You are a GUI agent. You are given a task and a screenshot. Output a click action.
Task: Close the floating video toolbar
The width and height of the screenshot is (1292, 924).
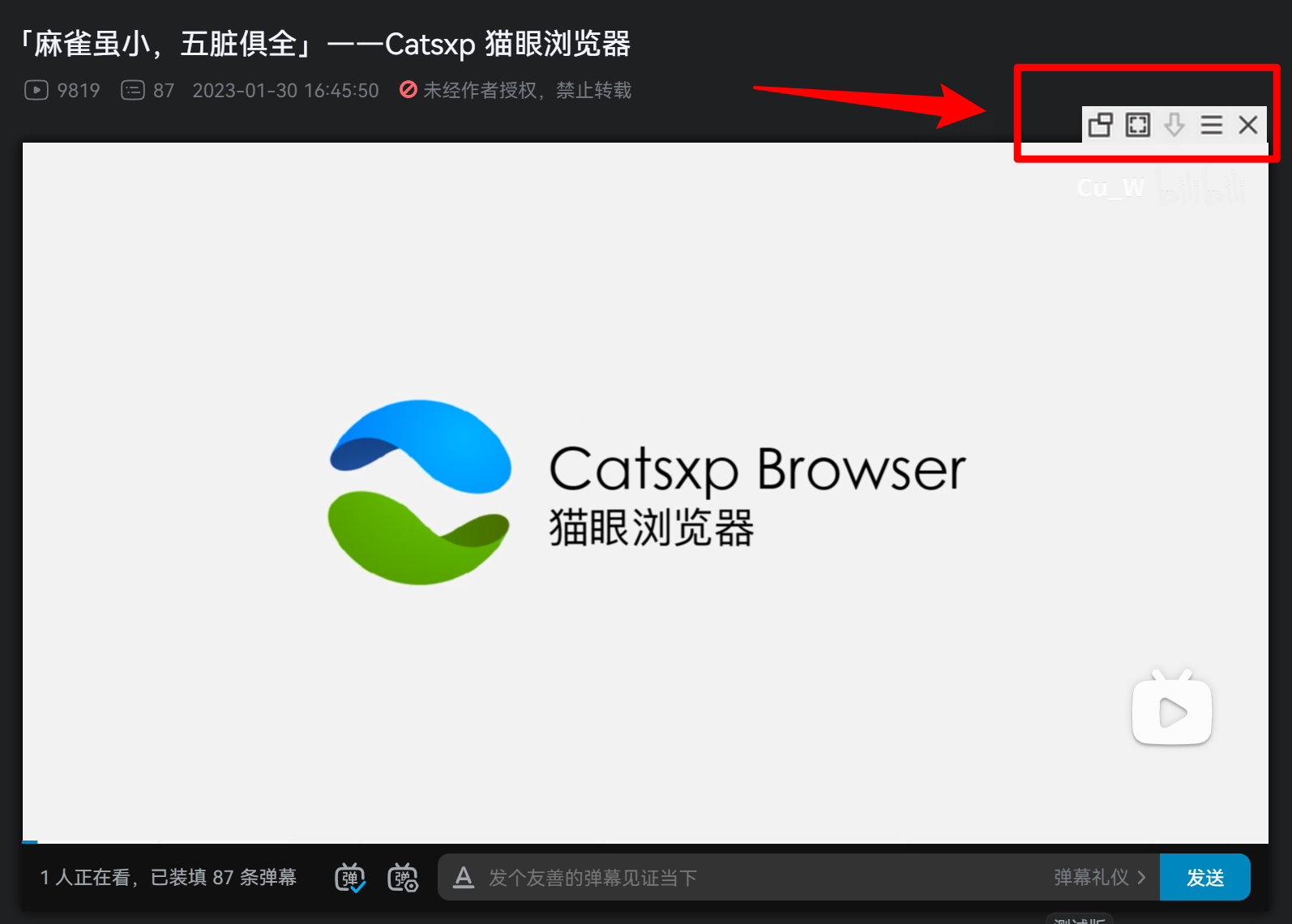[x=1247, y=125]
